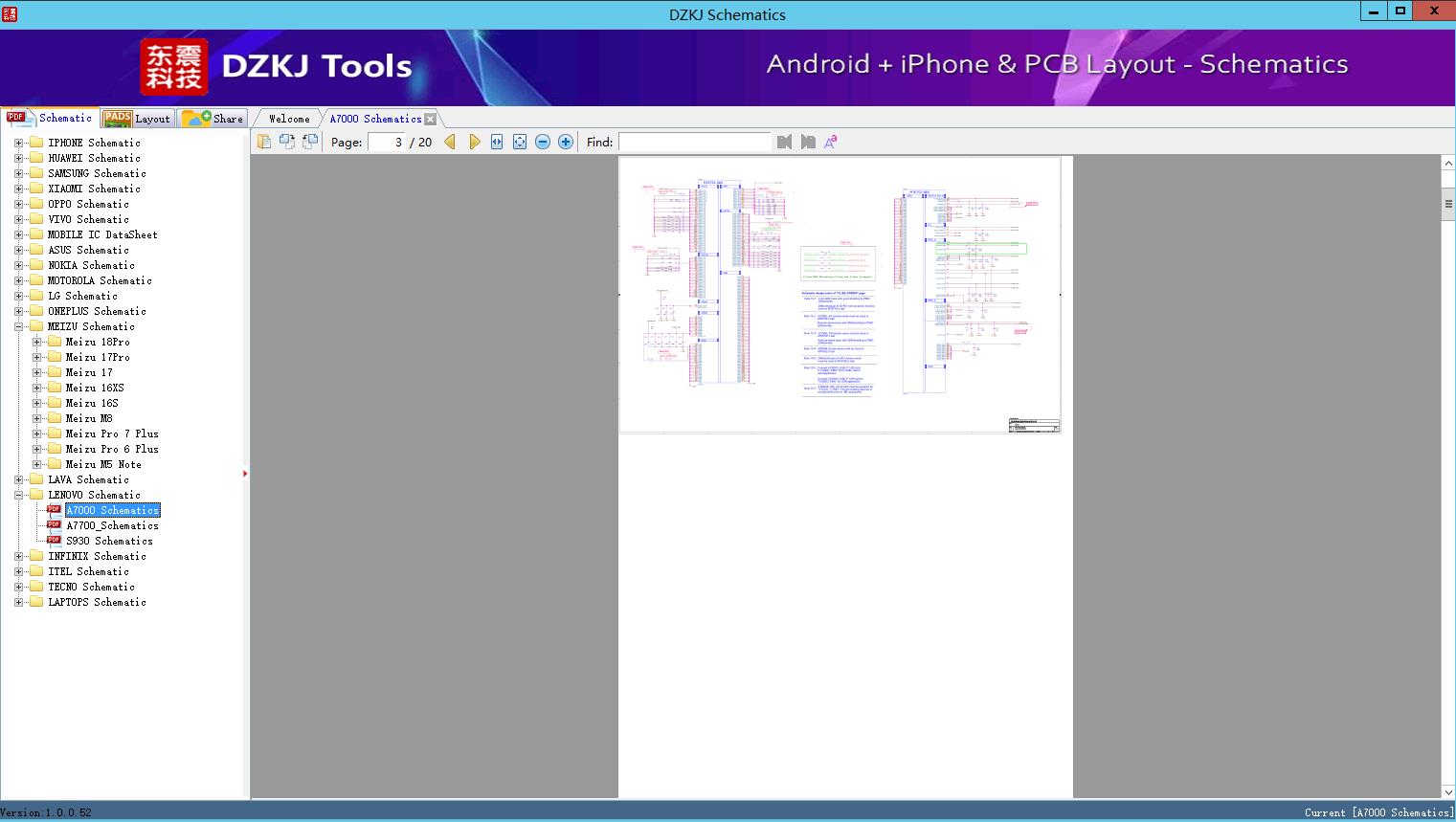
Task: Click the IPHONE Schematic folder icon
Action: 36,143
